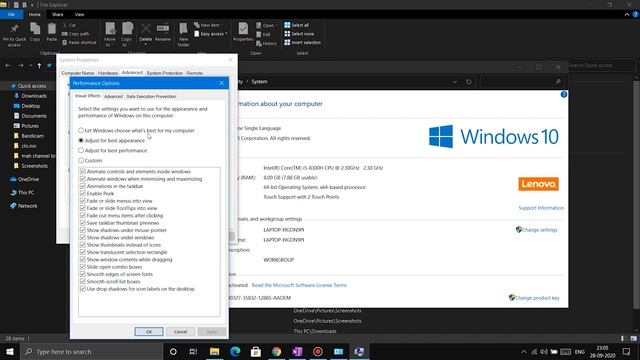The width and height of the screenshot is (640, 360).
Task: Go up one folder level arrow
Action: [x=39, y=65]
